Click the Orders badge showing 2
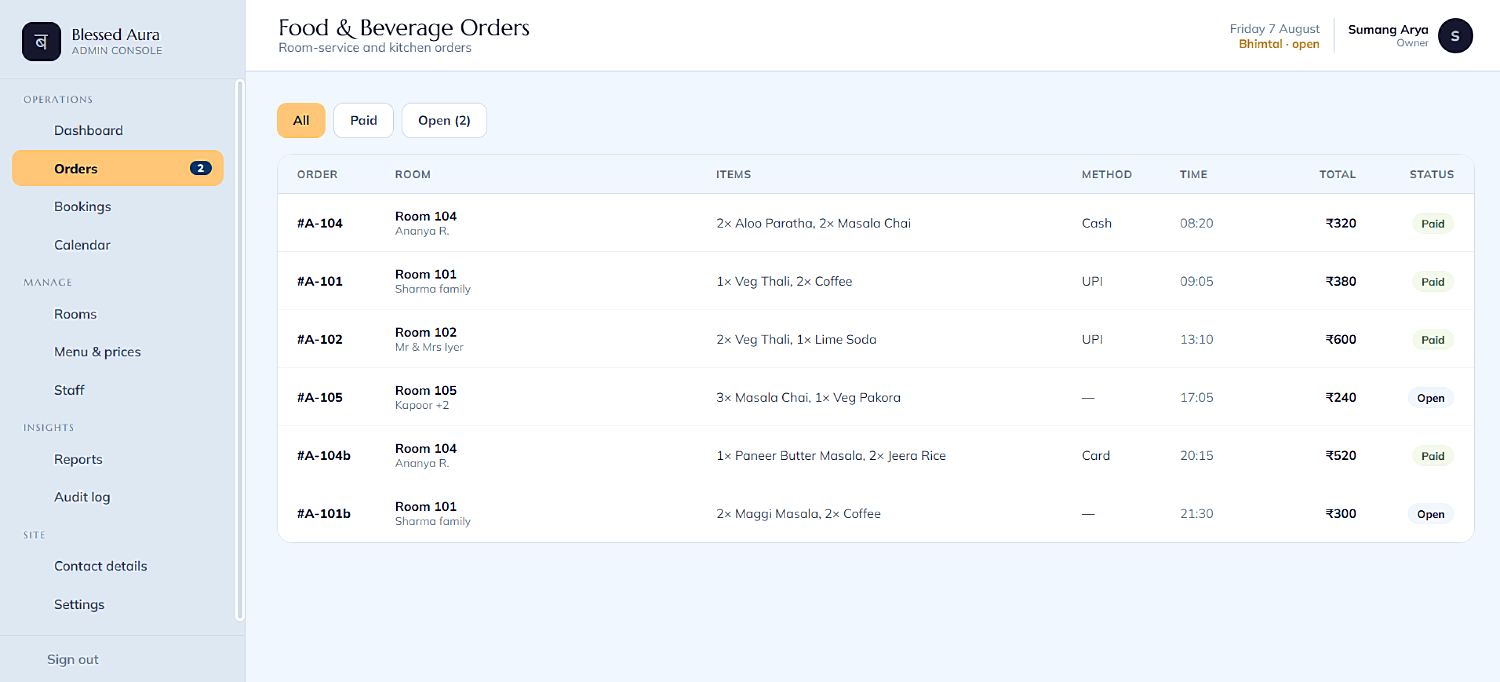1500x682 pixels. (x=201, y=169)
